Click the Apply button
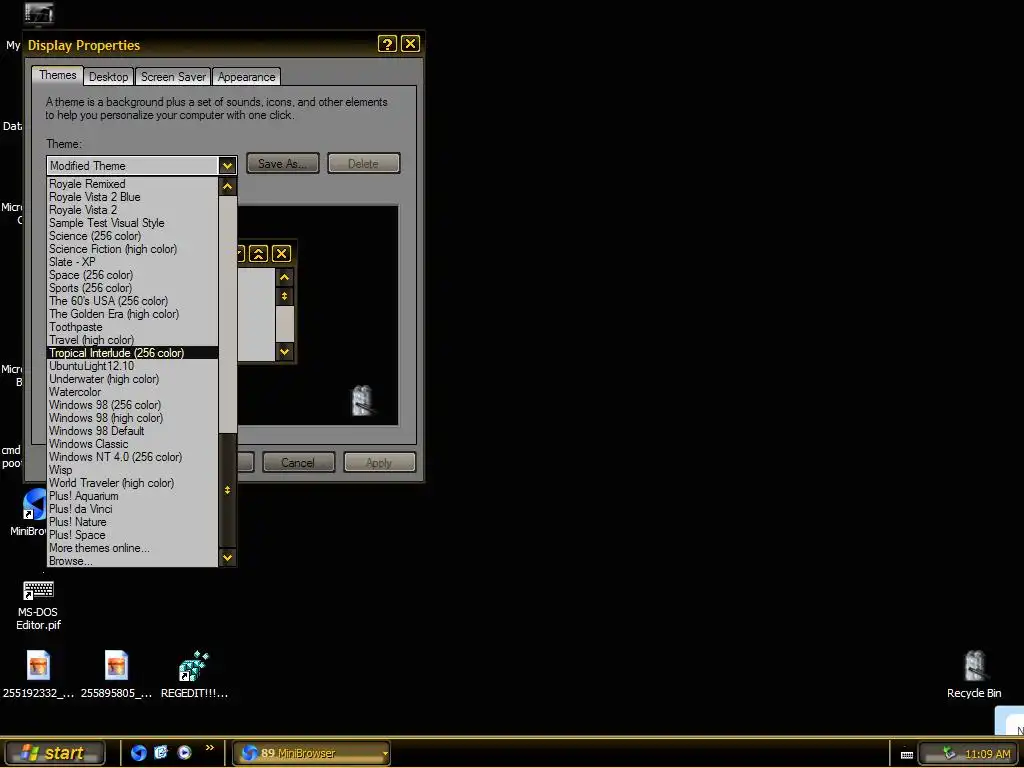Image resolution: width=1024 pixels, height=768 pixels. point(379,462)
